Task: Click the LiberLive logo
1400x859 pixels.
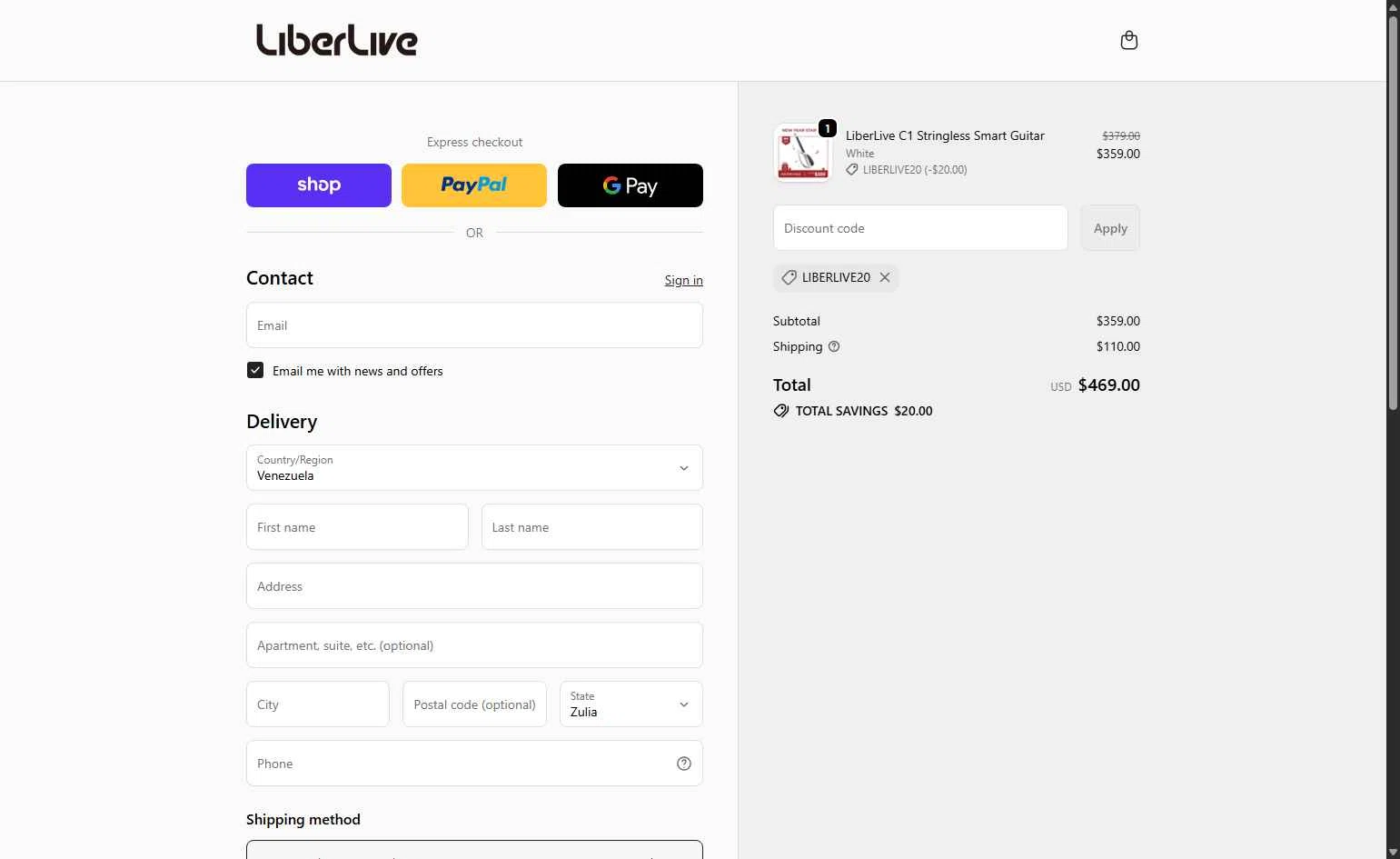Action: pos(336,40)
